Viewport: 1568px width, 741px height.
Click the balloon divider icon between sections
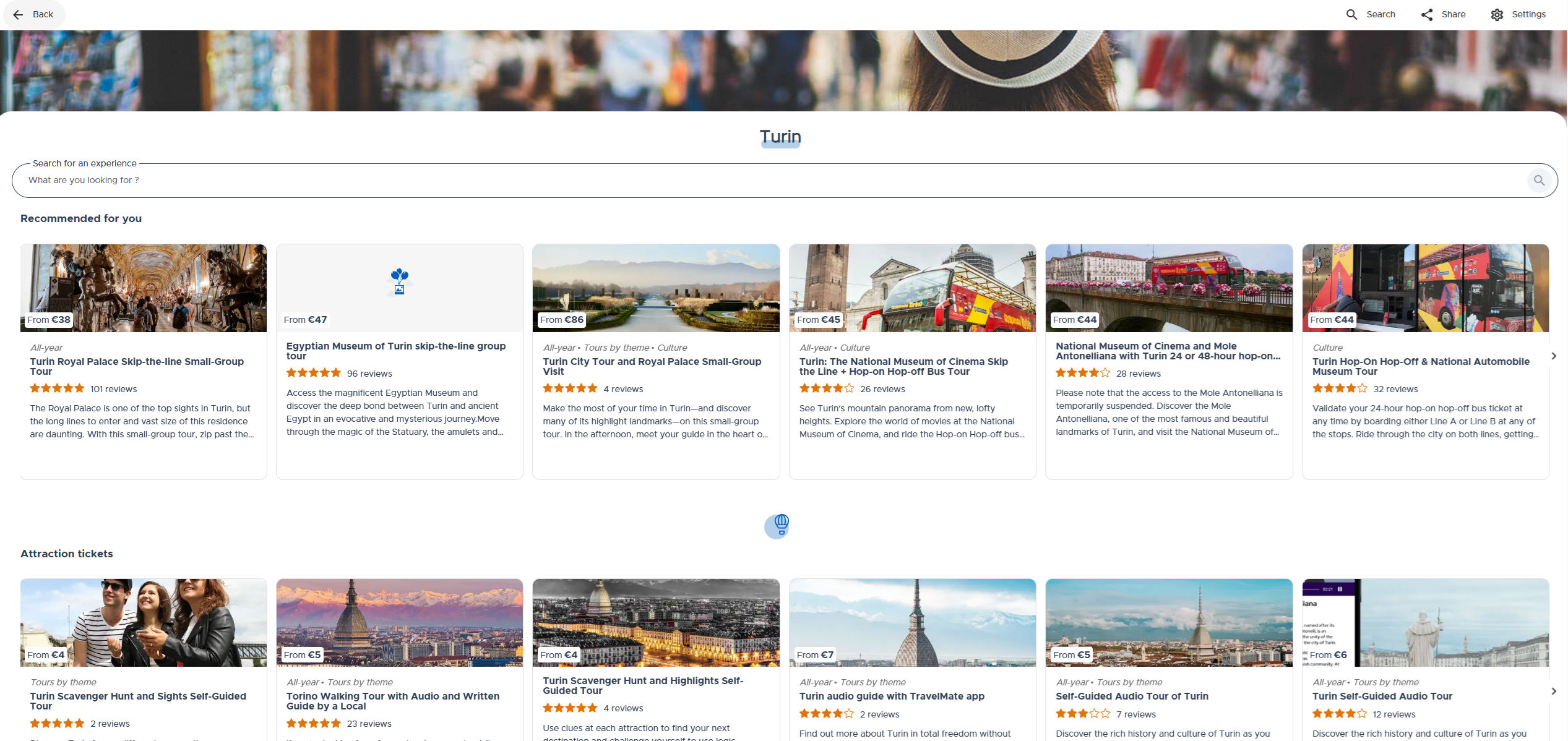778,526
